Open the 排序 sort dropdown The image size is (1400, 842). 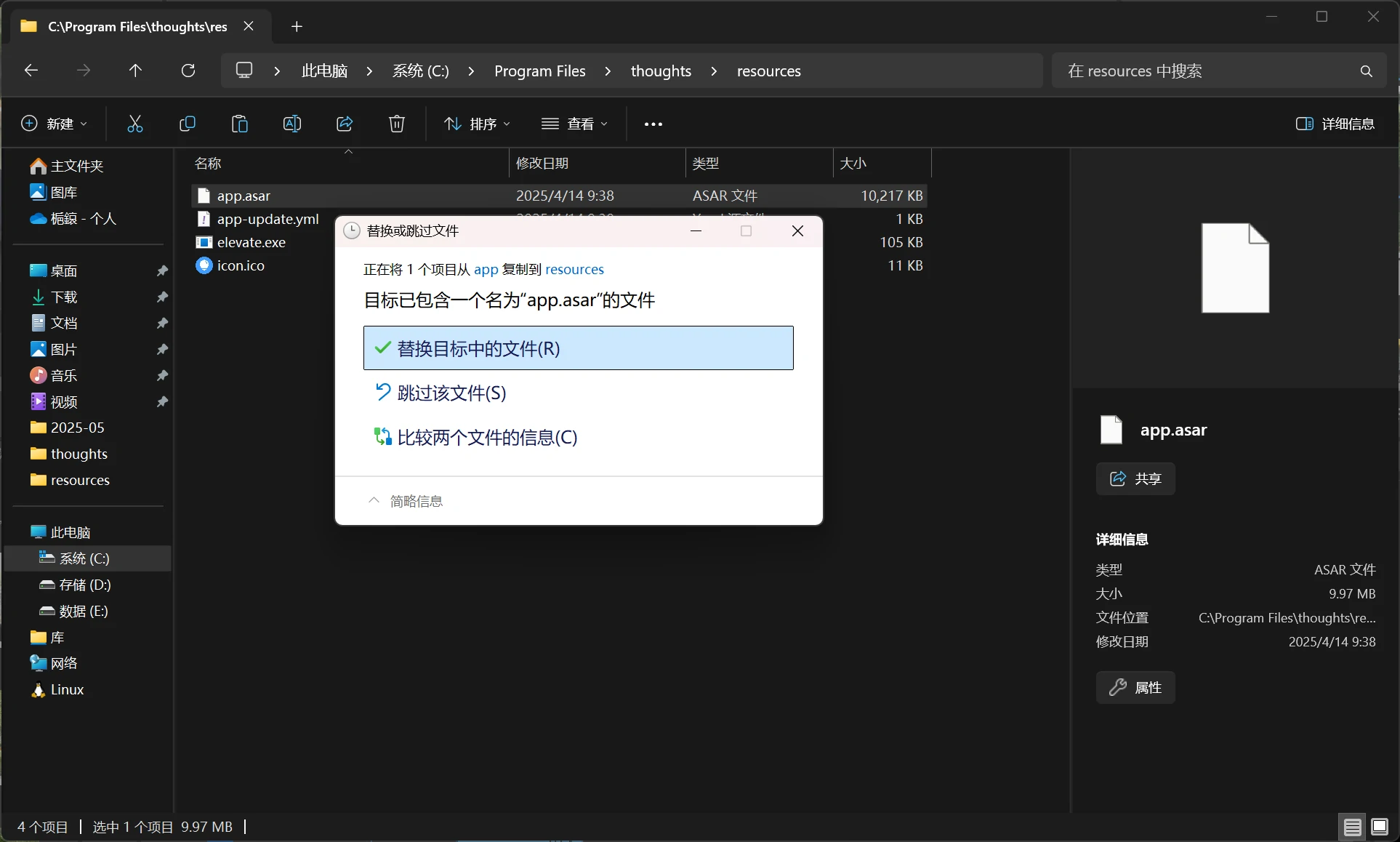tap(478, 124)
